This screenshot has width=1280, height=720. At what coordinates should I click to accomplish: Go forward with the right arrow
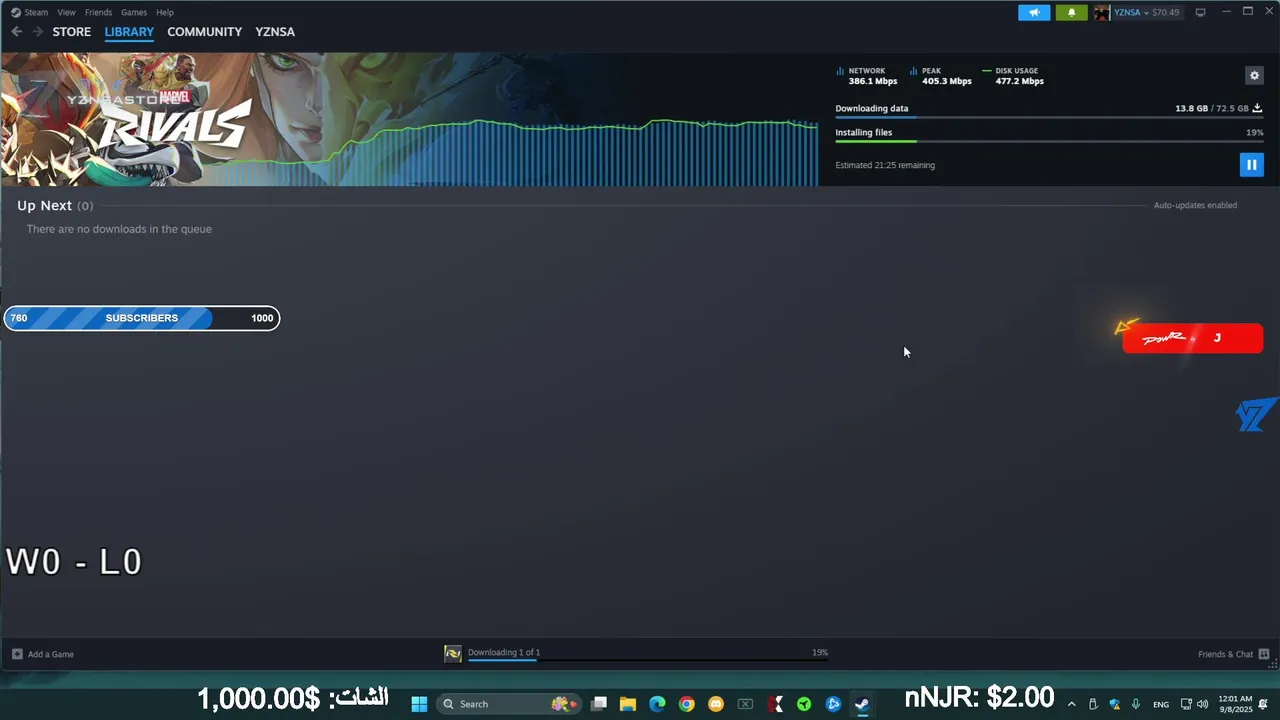point(38,32)
